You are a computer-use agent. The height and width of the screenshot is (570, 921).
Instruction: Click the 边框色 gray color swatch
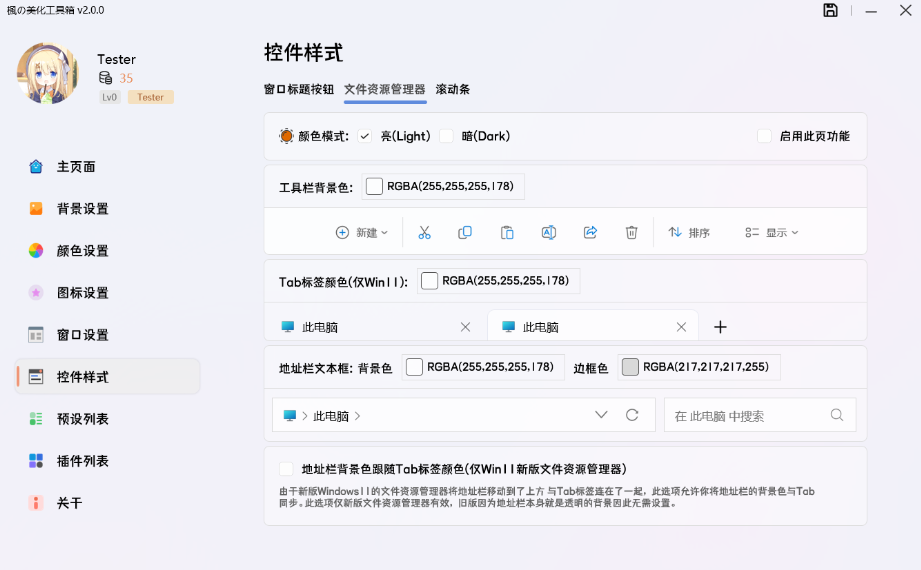[x=630, y=367]
